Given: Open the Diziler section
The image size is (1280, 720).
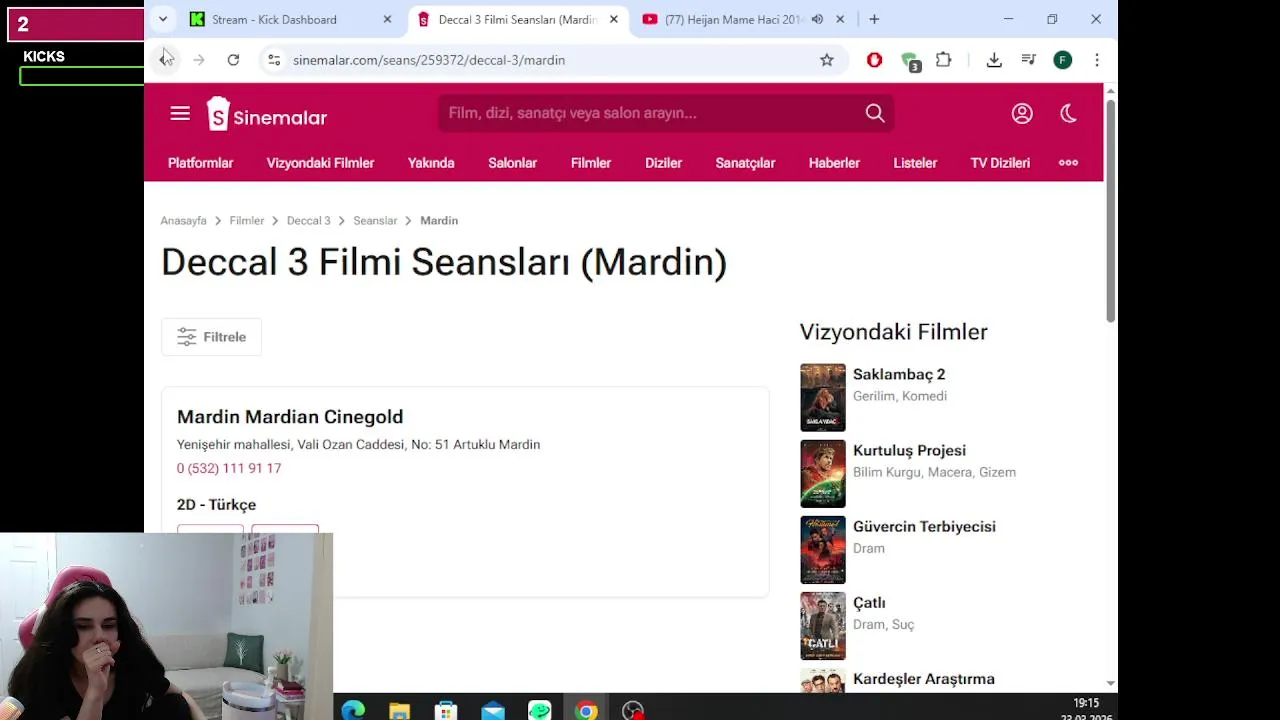Looking at the screenshot, I should (663, 163).
